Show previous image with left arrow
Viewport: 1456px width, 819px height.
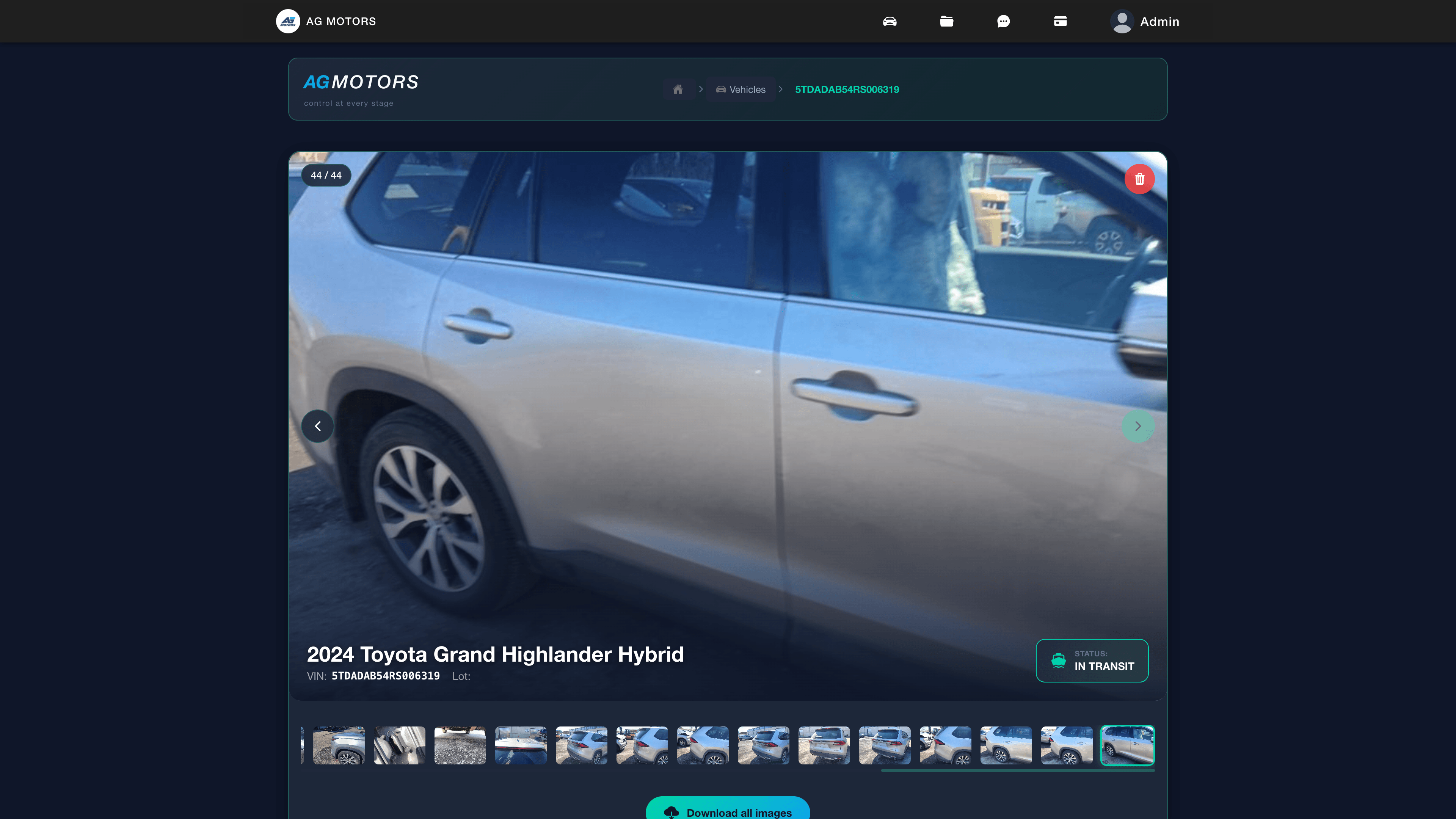(318, 426)
